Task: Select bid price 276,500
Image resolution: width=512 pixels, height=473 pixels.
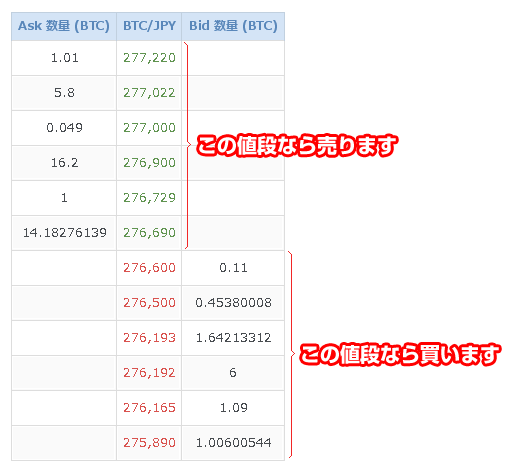Action: (x=149, y=303)
